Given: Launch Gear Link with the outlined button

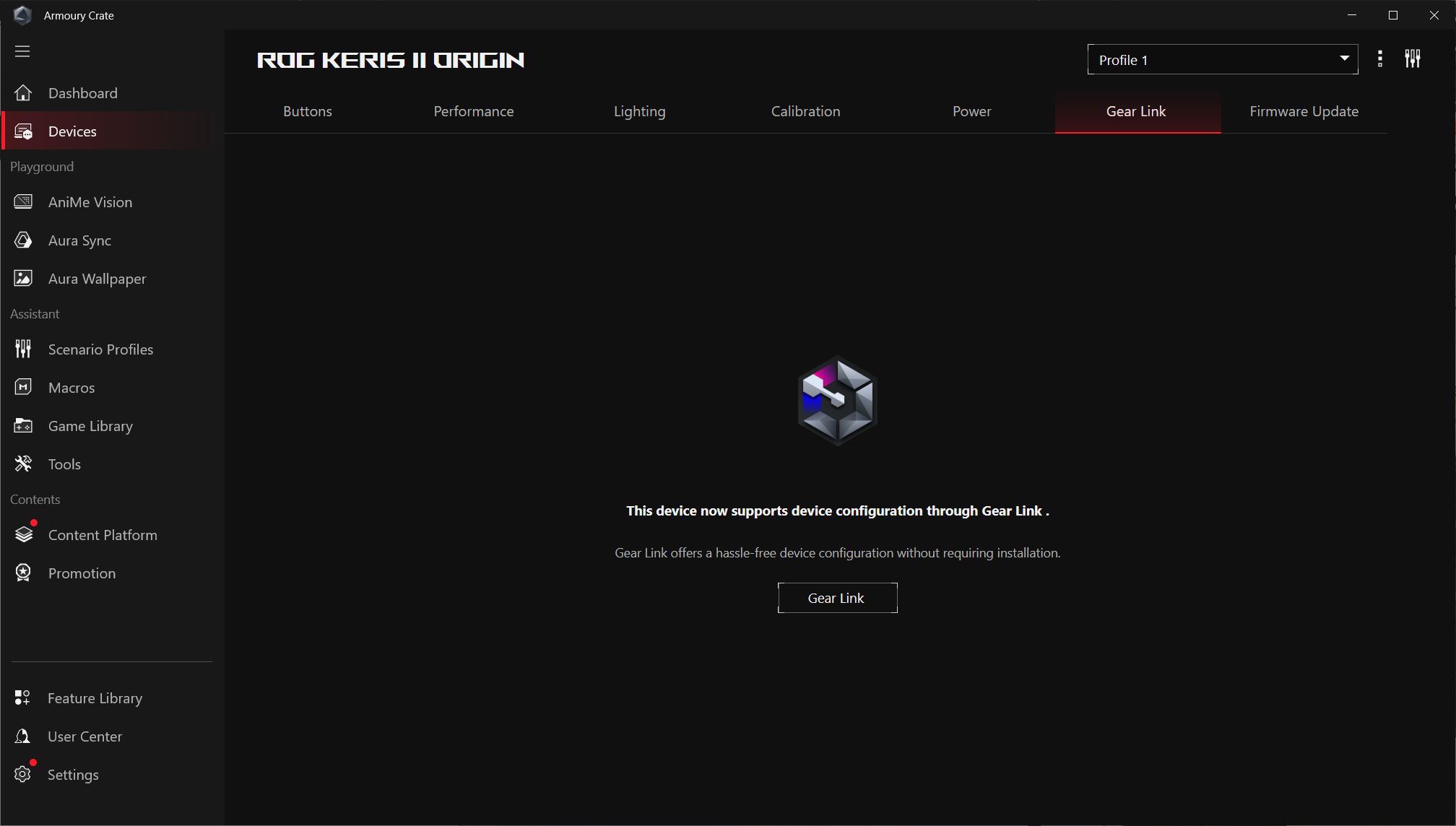Looking at the screenshot, I should point(838,598).
